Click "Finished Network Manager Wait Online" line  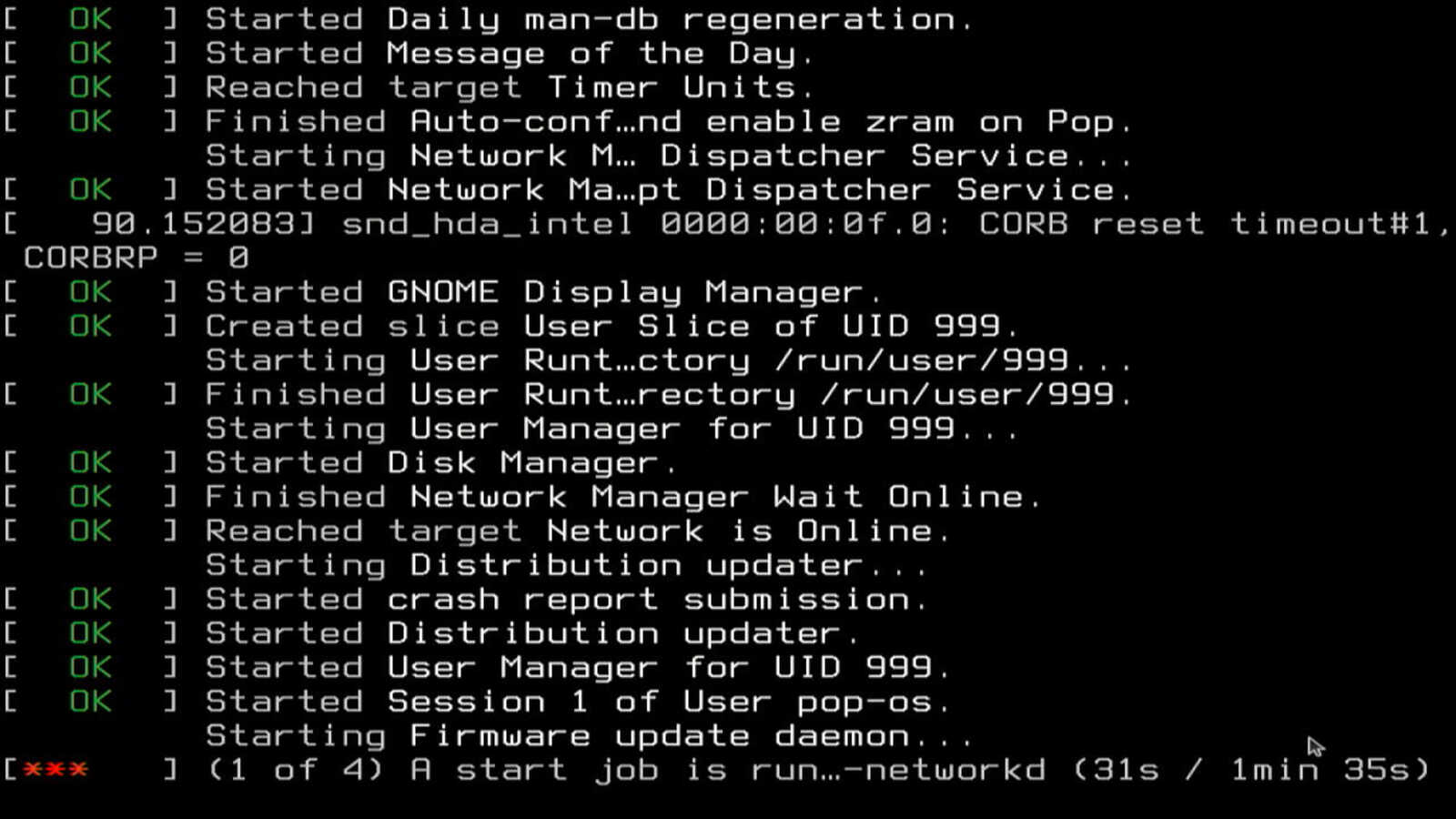coord(622,497)
